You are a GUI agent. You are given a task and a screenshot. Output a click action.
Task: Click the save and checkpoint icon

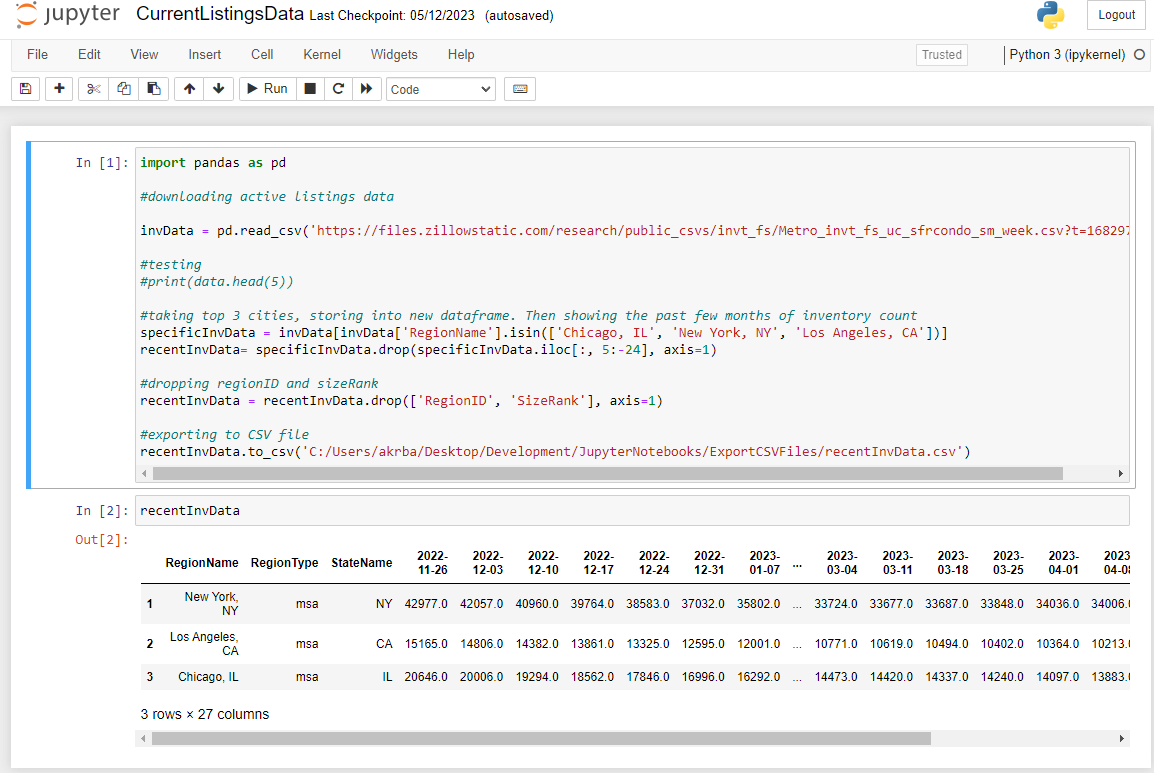pos(25,89)
